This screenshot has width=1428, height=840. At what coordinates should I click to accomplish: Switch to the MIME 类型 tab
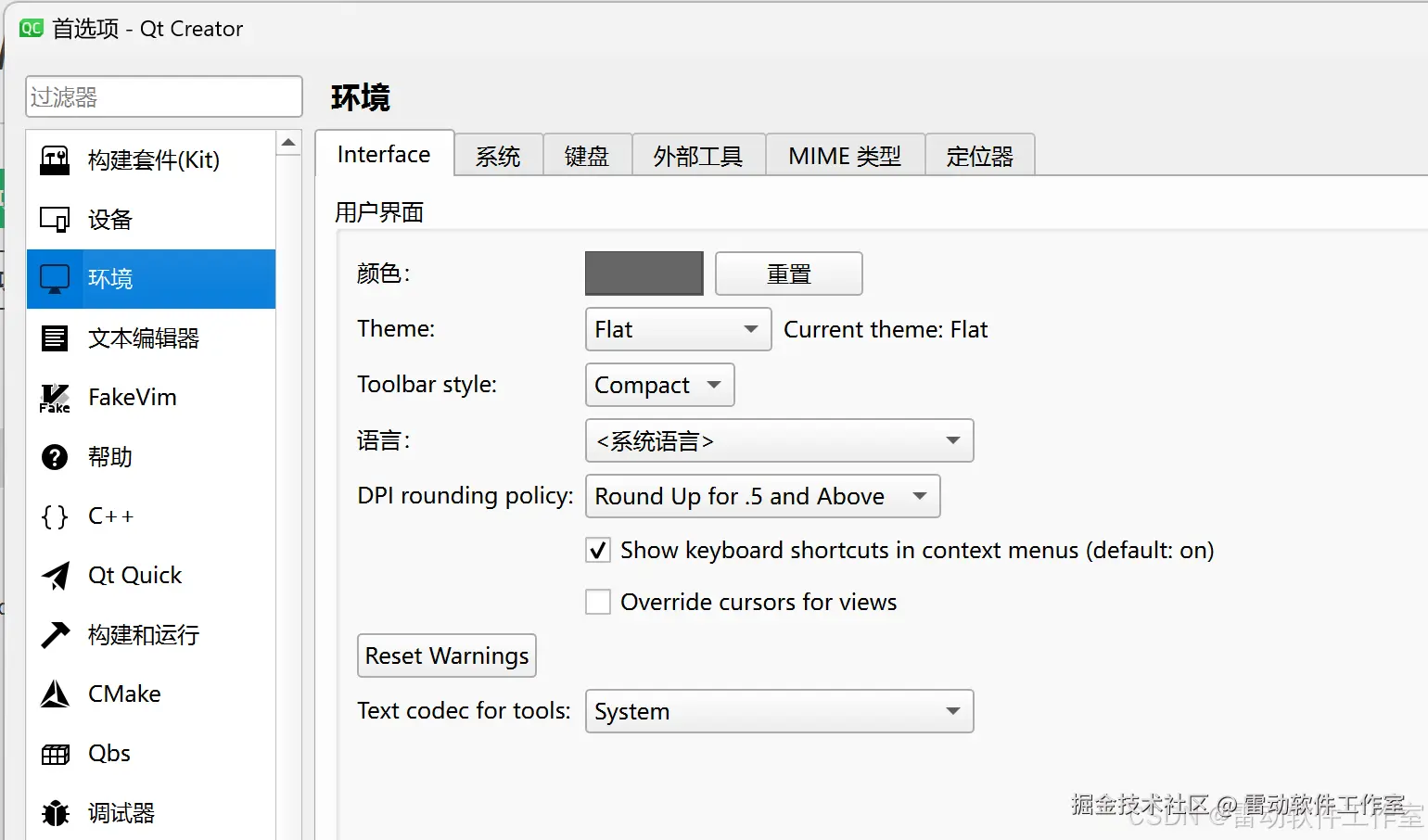pyautogui.click(x=845, y=156)
